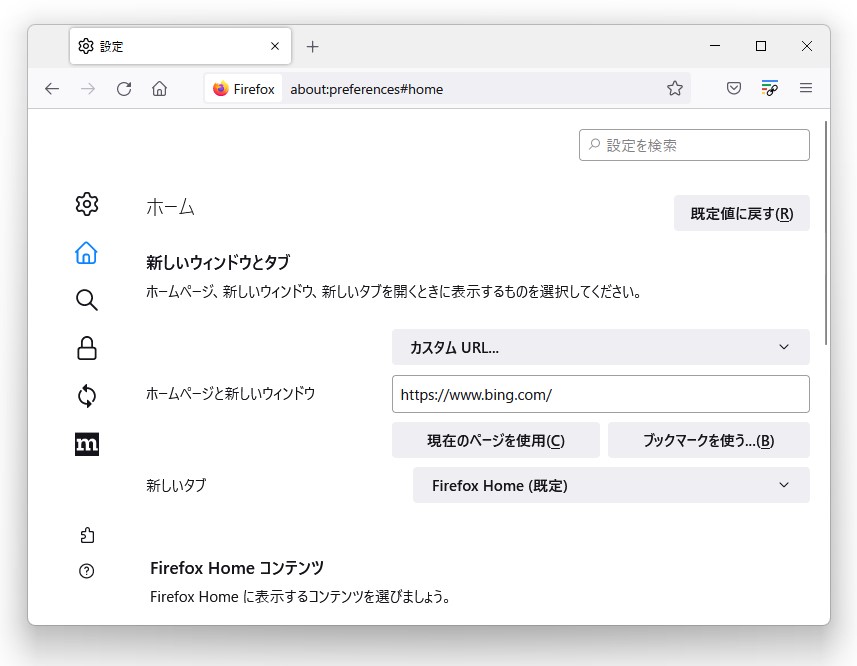Open the Search settings via magnifier icon
The width and height of the screenshot is (857, 666).
(x=87, y=300)
